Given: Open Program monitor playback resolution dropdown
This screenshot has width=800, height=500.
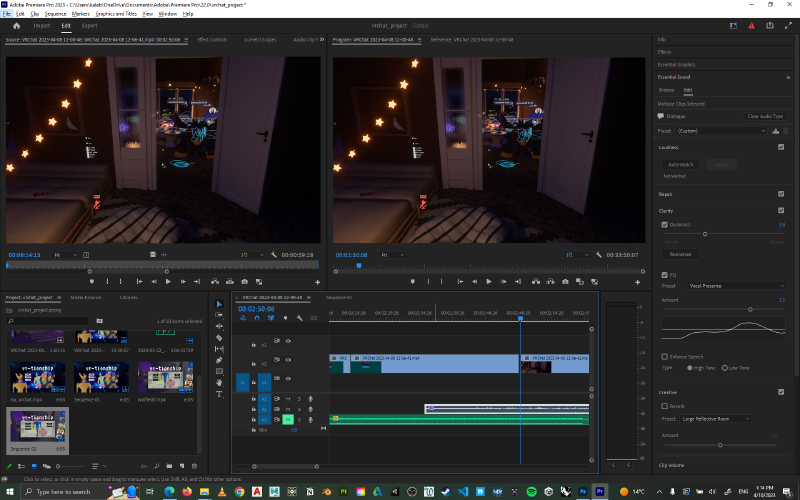Looking at the screenshot, I should (577, 255).
